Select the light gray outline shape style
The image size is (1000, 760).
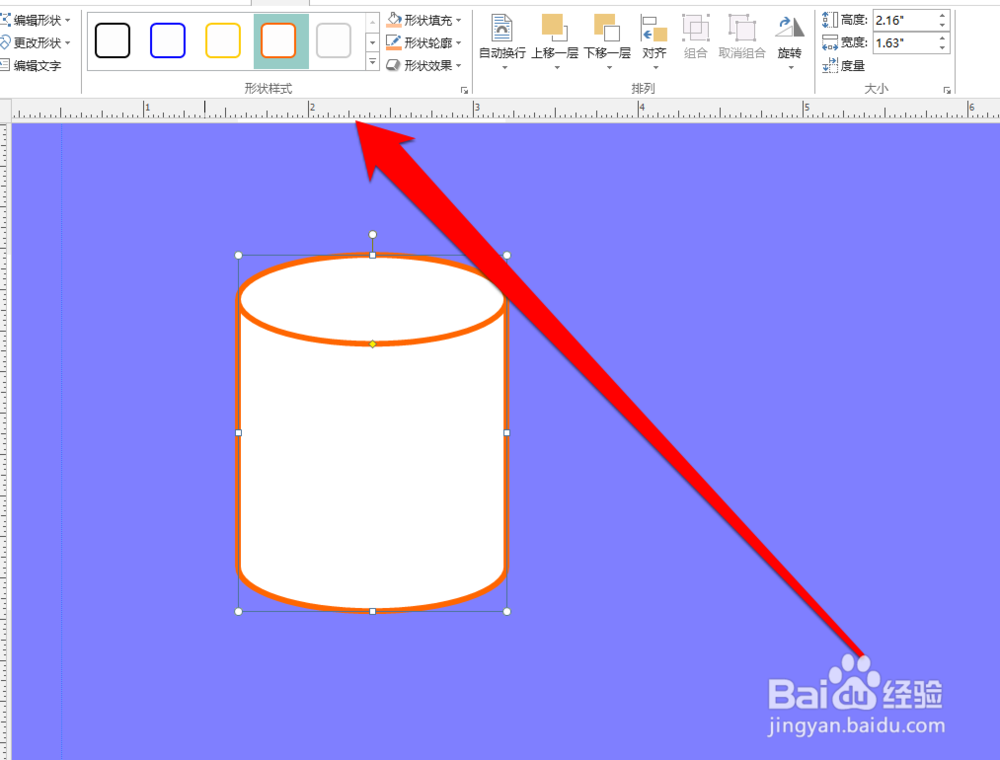pyautogui.click(x=334, y=40)
